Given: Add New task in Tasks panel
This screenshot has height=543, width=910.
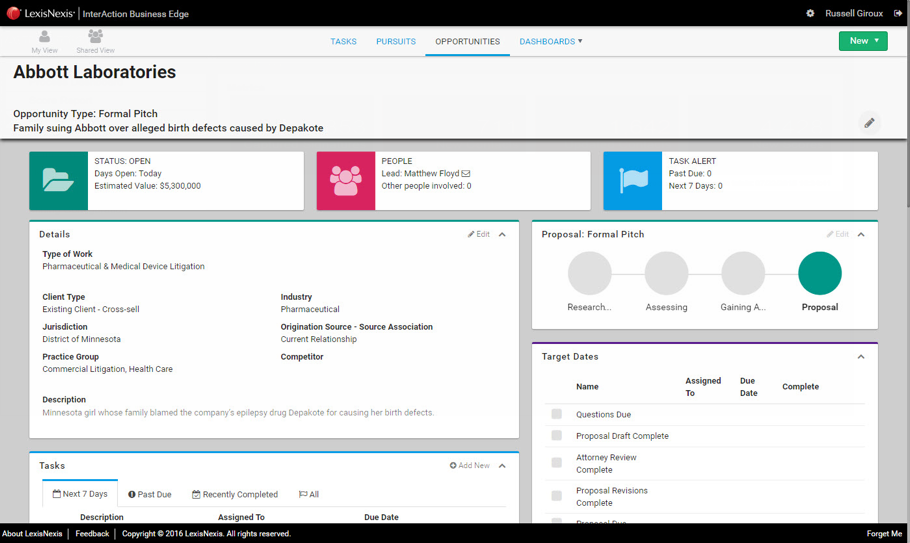Looking at the screenshot, I should 470,465.
